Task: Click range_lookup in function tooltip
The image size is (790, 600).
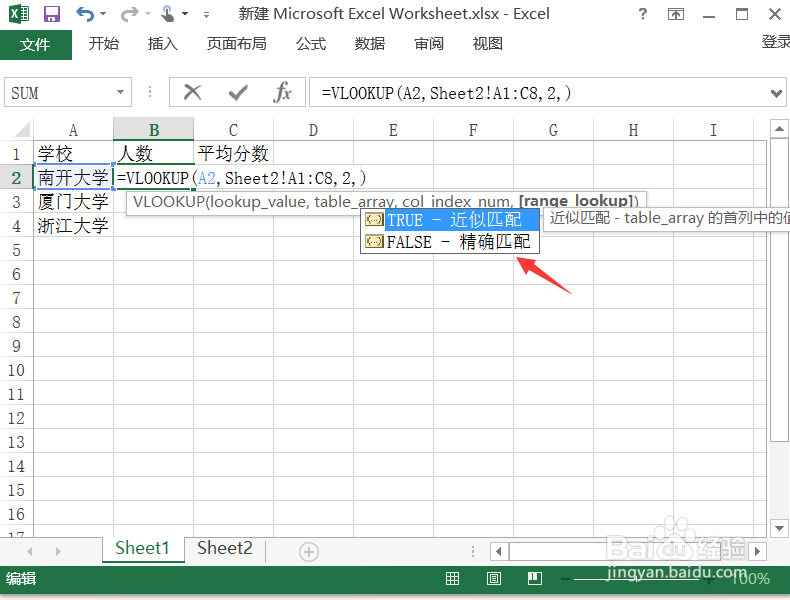Action: pyautogui.click(x=575, y=202)
